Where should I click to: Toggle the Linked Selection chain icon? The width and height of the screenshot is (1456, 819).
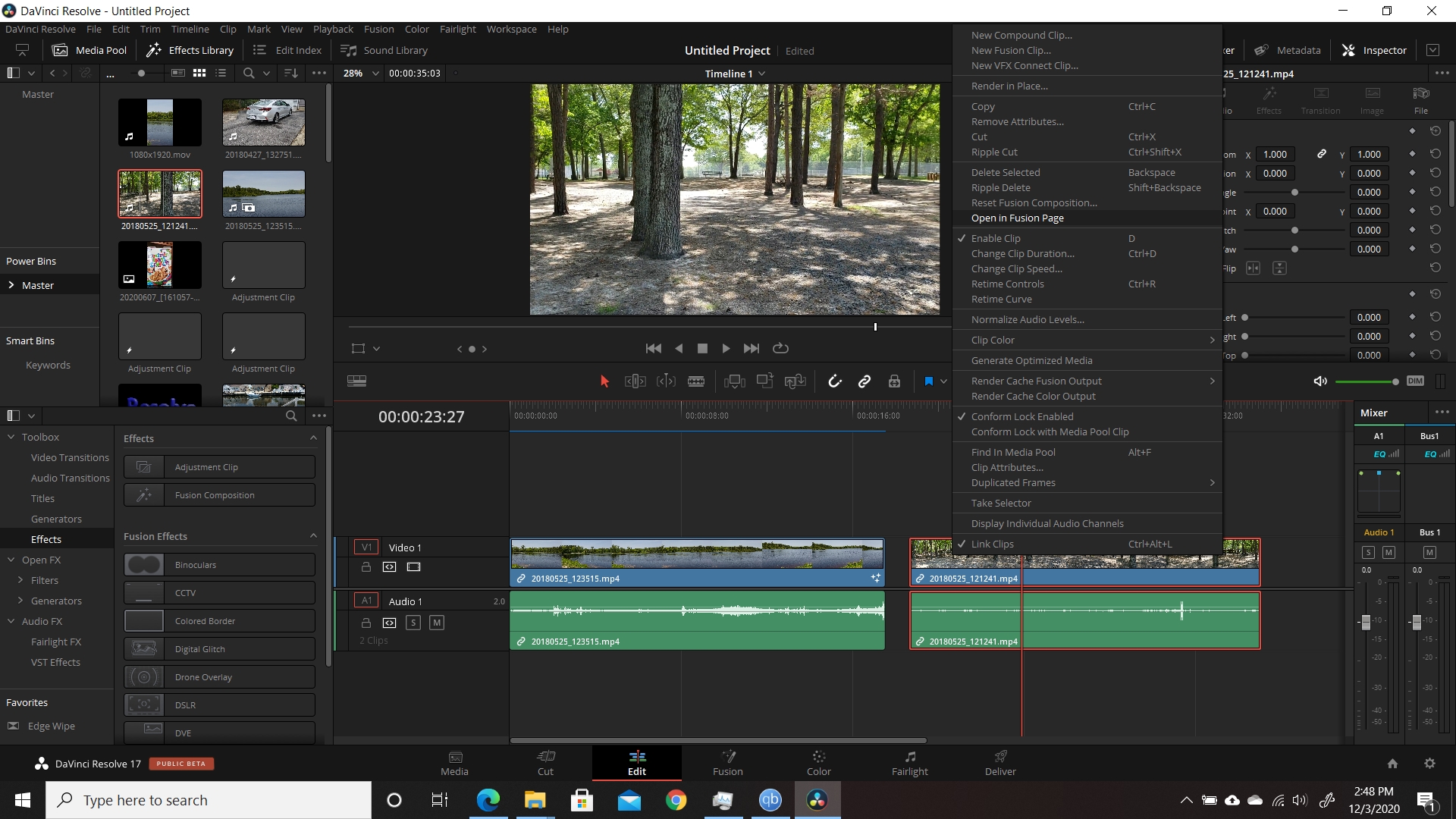[864, 381]
